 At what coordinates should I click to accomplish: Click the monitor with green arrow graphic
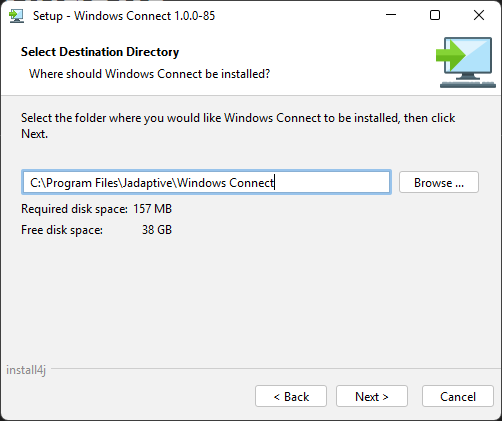466,63
